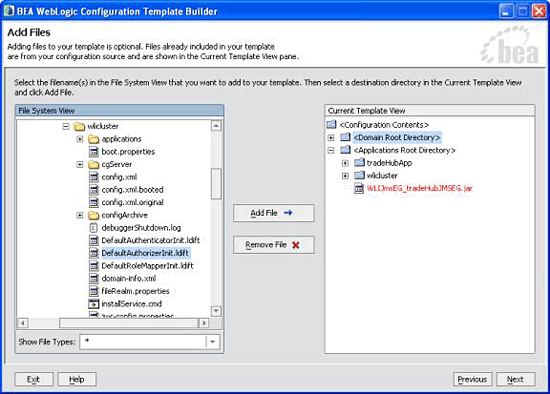550x394 pixels.
Task: Click the Remove File button
Action: pyautogui.click(x=274, y=245)
